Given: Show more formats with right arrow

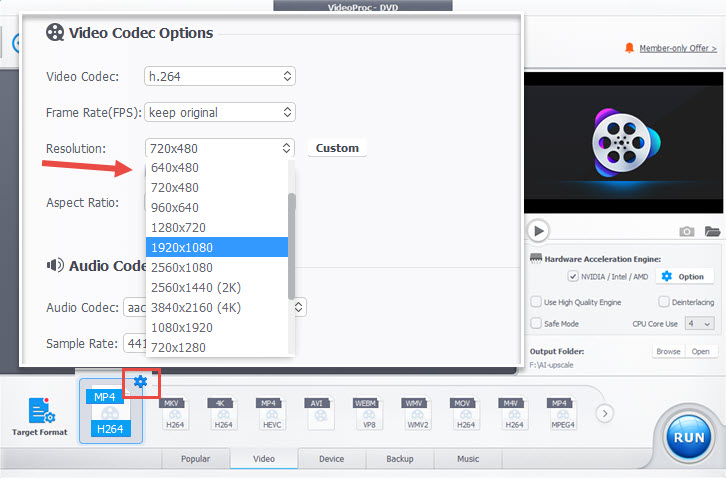Looking at the screenshot, I should click(x=605, y=413).
